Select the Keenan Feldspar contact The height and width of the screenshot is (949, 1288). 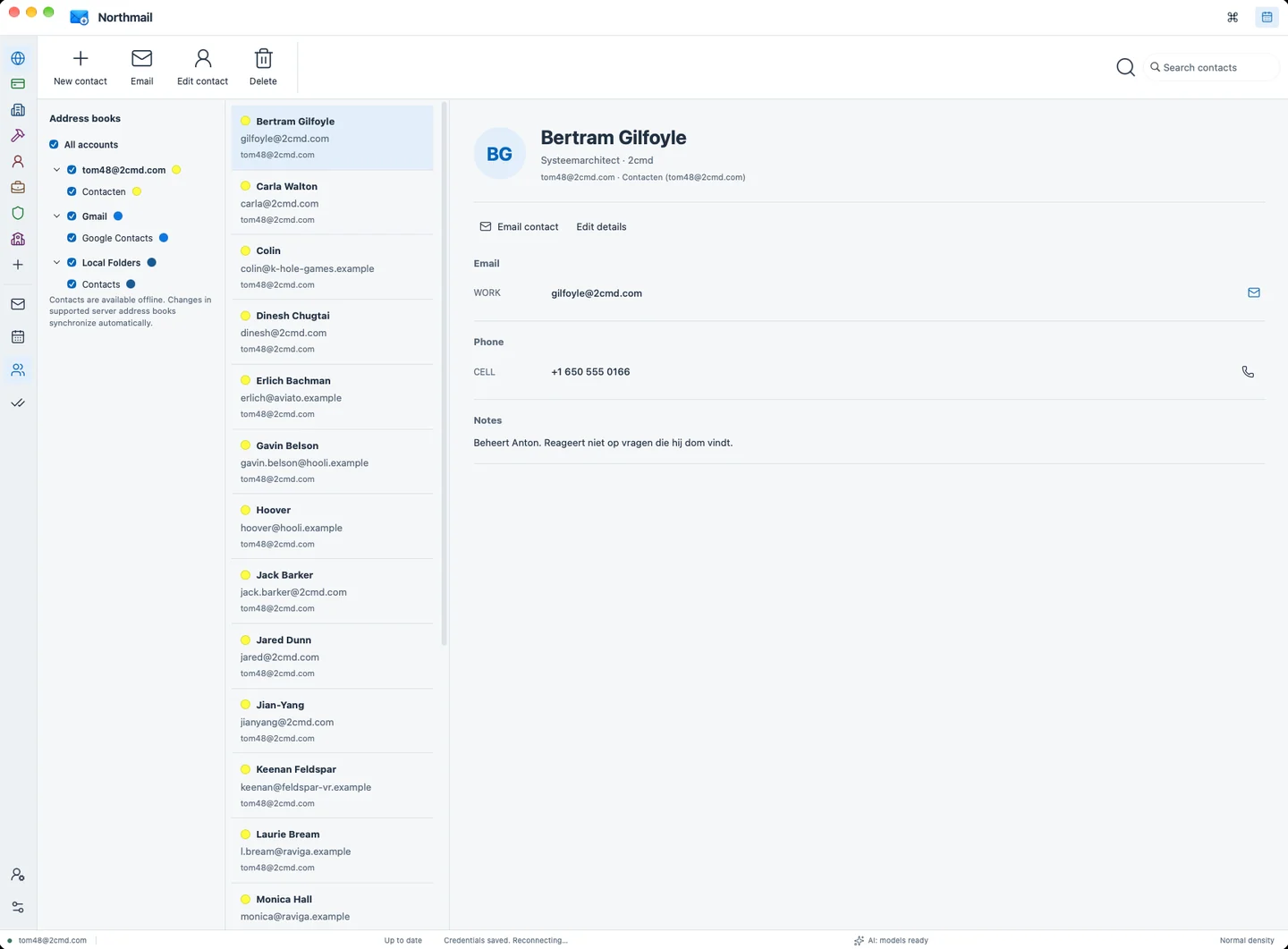(x=332, y=786)
